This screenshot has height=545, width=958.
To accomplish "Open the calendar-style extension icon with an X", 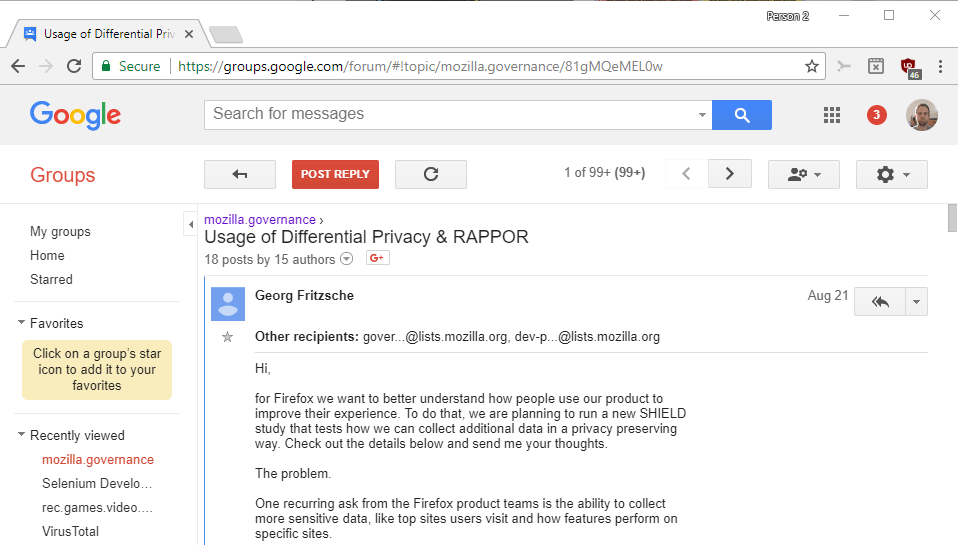I will (x=876, y=66).
